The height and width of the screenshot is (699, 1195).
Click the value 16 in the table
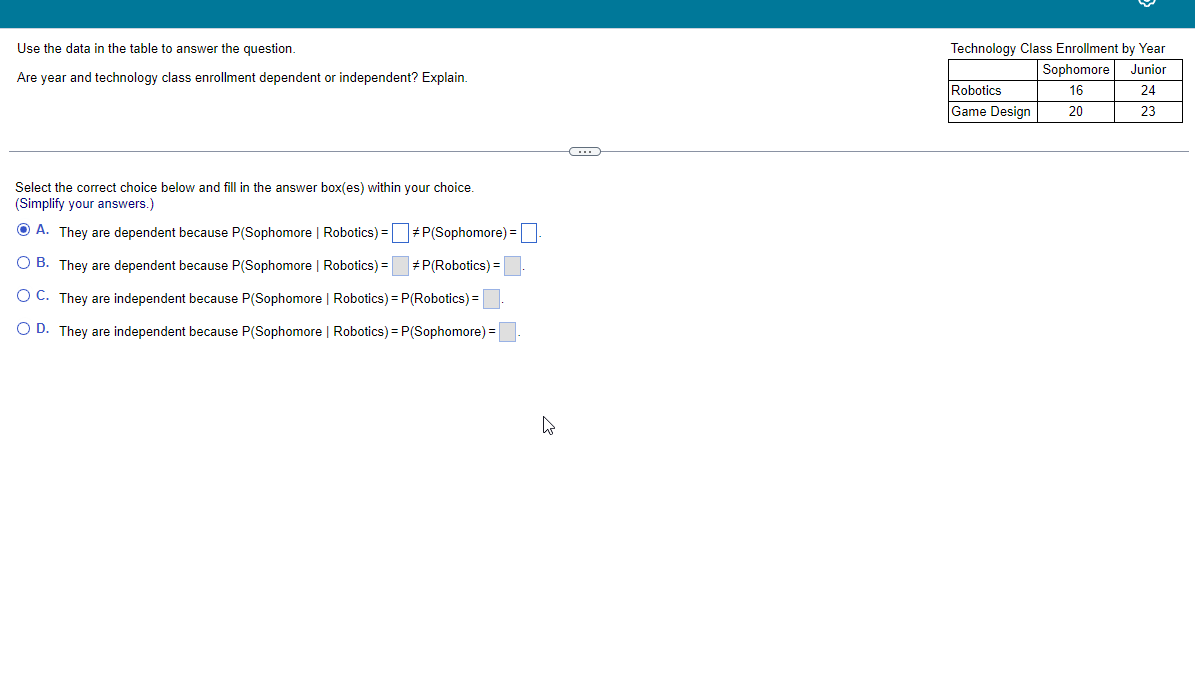tap(1075, 90)
